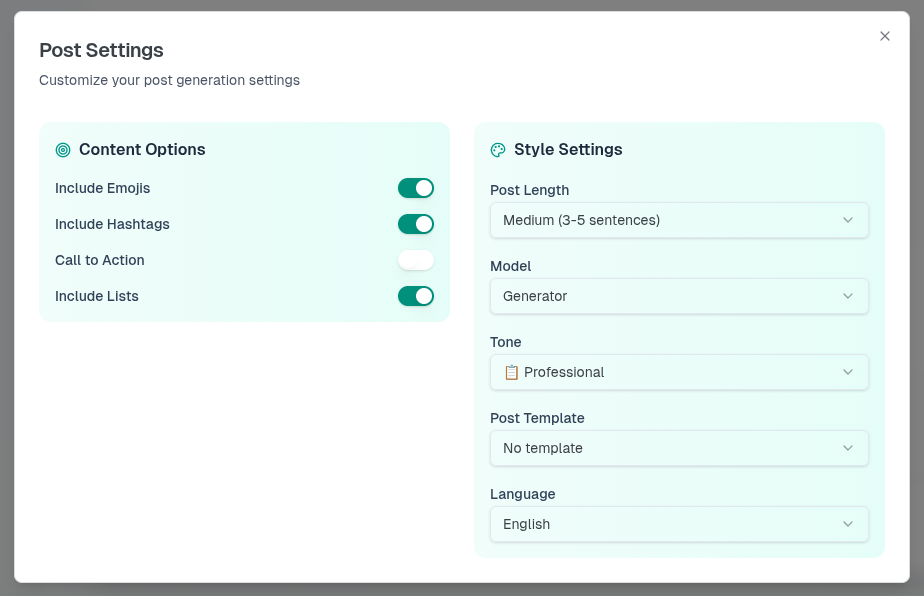Click the Style Settings section header
The height and width of the screenshot is (596, 924).
pyautogui.click(x=567, y=149)
